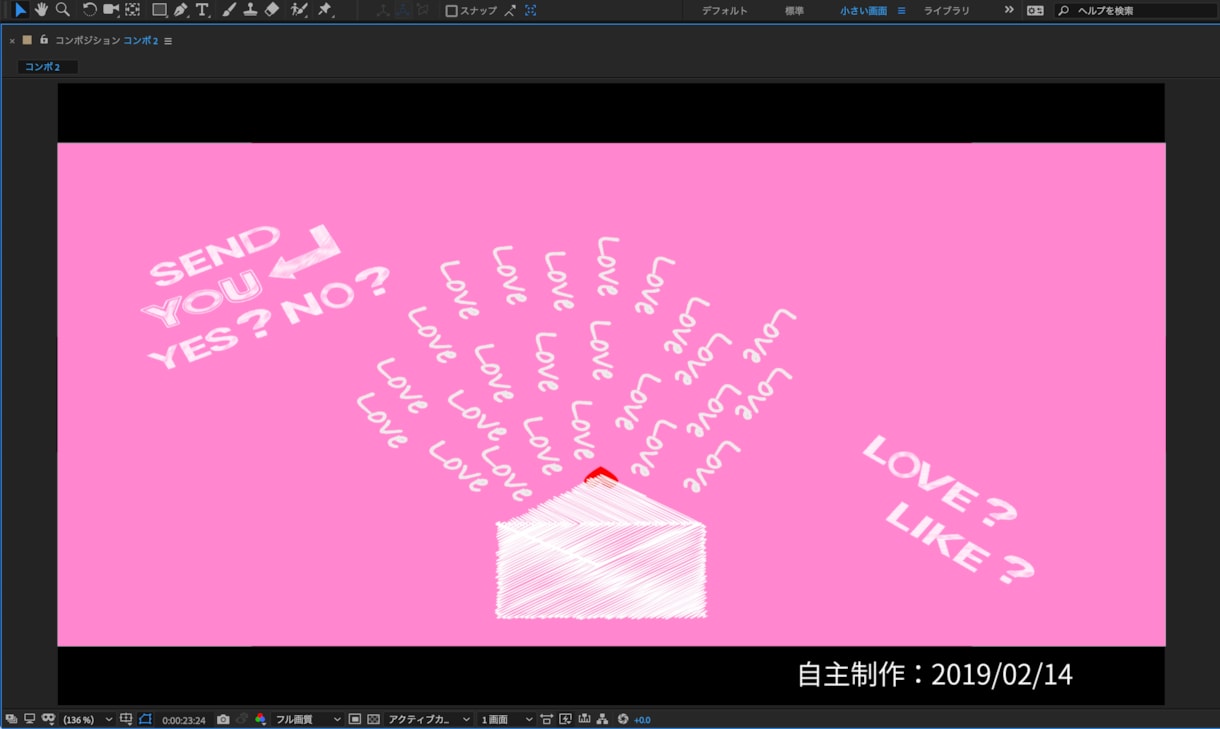Viewport: 1220px width, 729px height.
Task: Toggle the fast previews rectangle icon
Action: tap(355, 719)
